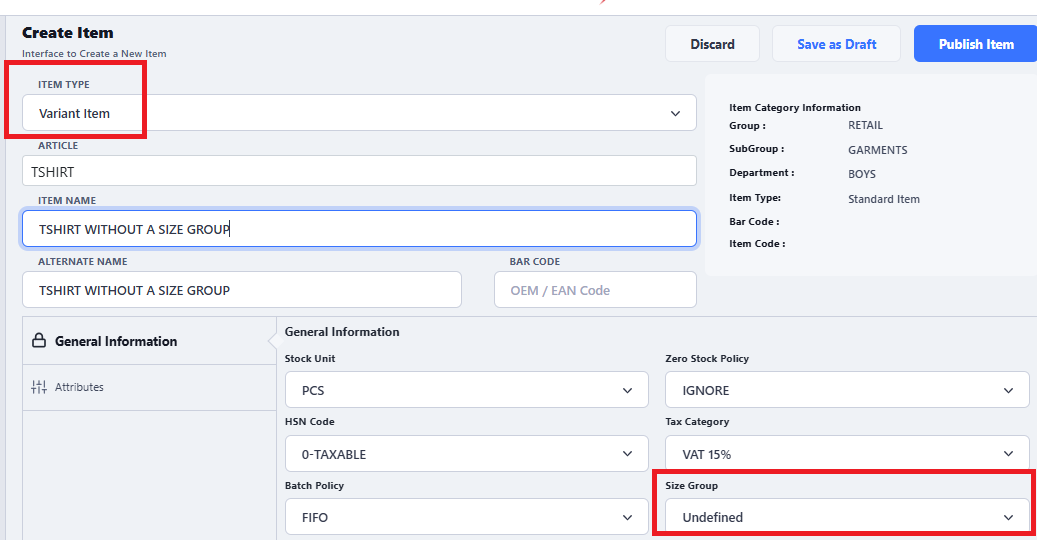The height and width of the screenshot is (540, 1037).
Task: Click the Discard button
Action: point(712,44)
